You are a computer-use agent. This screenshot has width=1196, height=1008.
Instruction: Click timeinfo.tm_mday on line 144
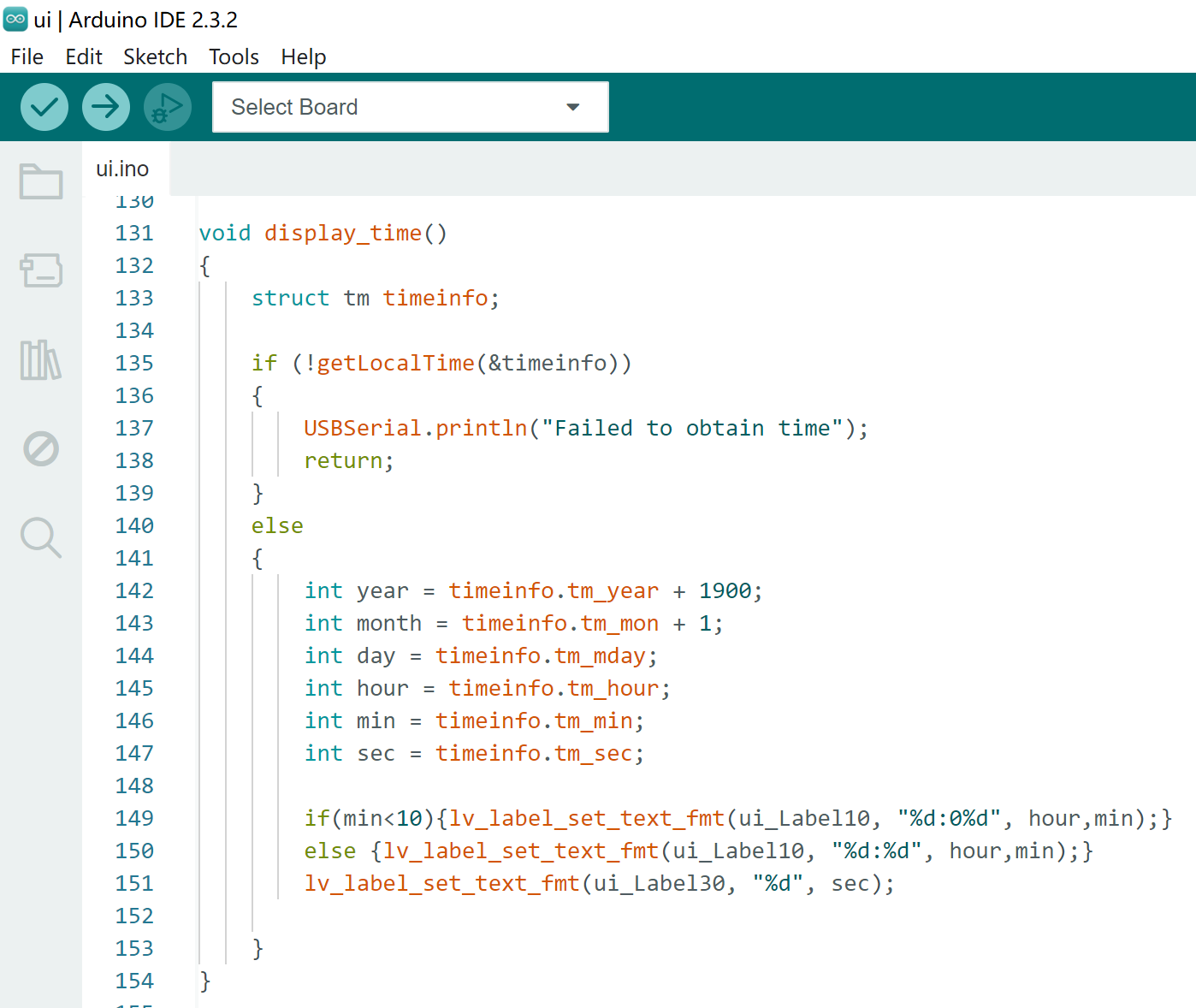(541, 655)
